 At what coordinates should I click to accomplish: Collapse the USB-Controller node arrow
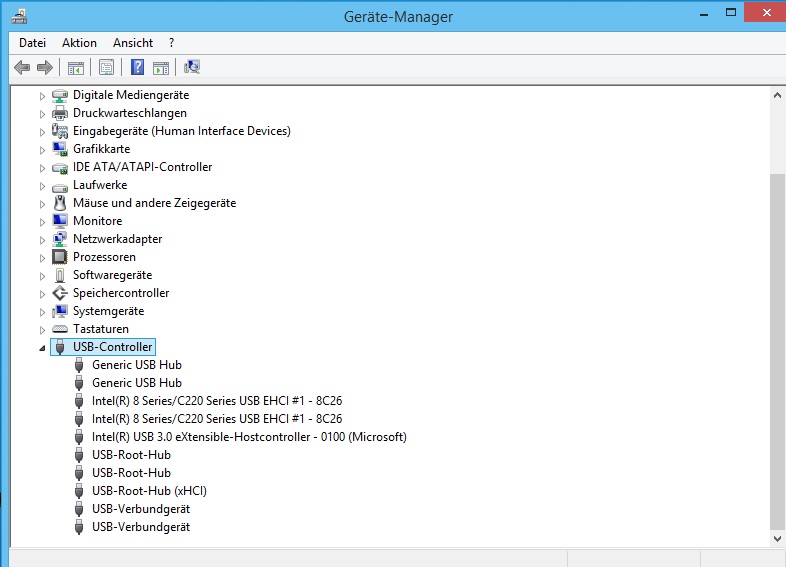[42, 348]
